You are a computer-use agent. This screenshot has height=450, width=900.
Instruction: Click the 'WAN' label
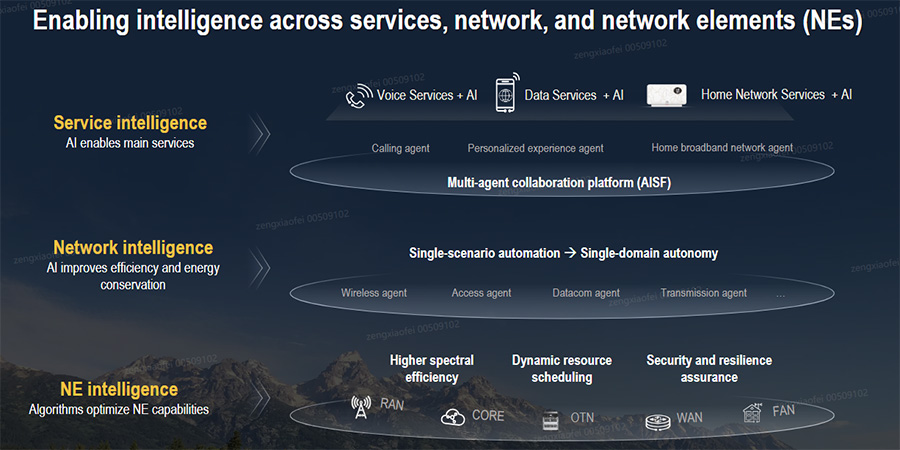689,418
